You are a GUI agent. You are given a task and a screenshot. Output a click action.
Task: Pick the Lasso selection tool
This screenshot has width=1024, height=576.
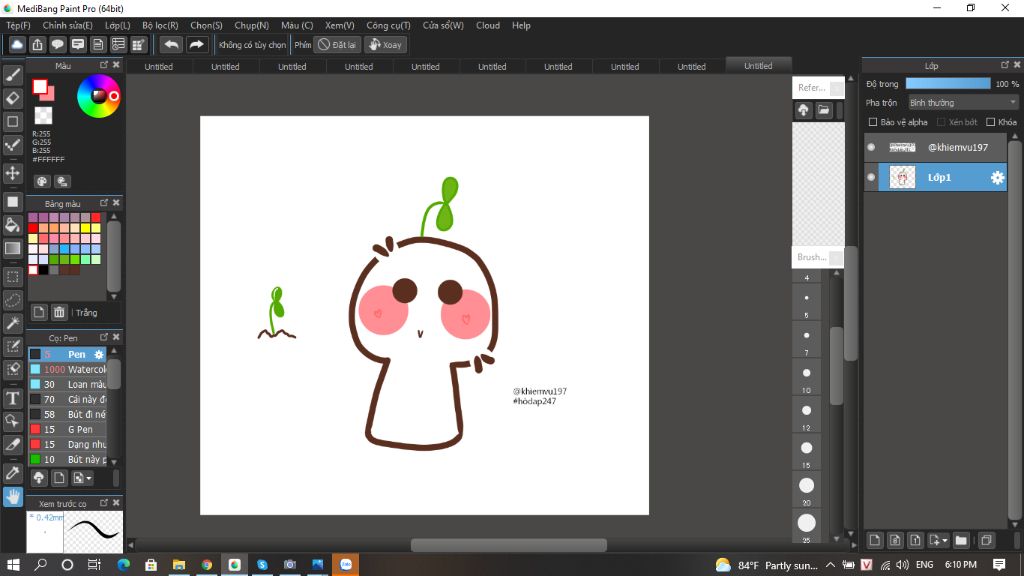(12, 300)
